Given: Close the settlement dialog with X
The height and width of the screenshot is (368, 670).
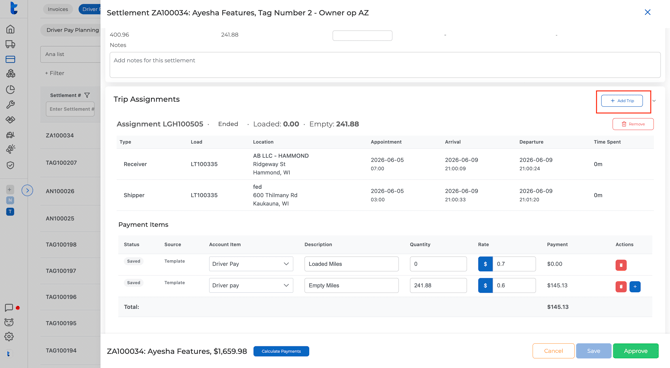Looking at the screenshot, I should (647, 12).
